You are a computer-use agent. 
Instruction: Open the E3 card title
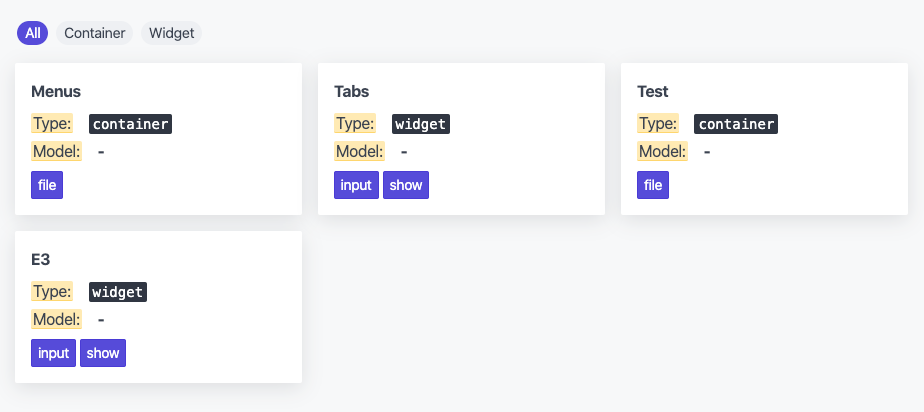tap(41, 259)
